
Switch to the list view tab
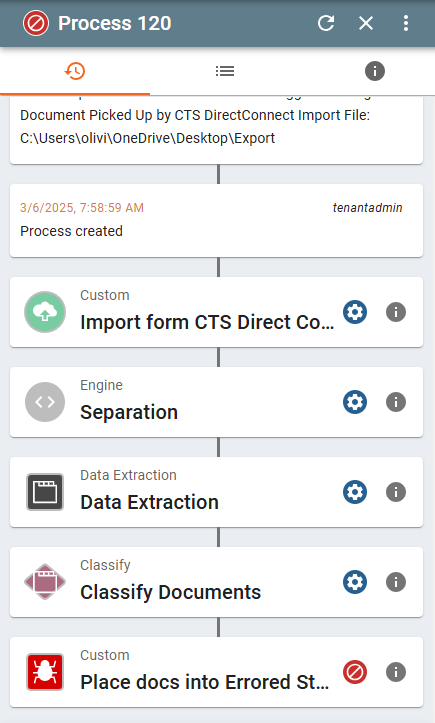225,71
